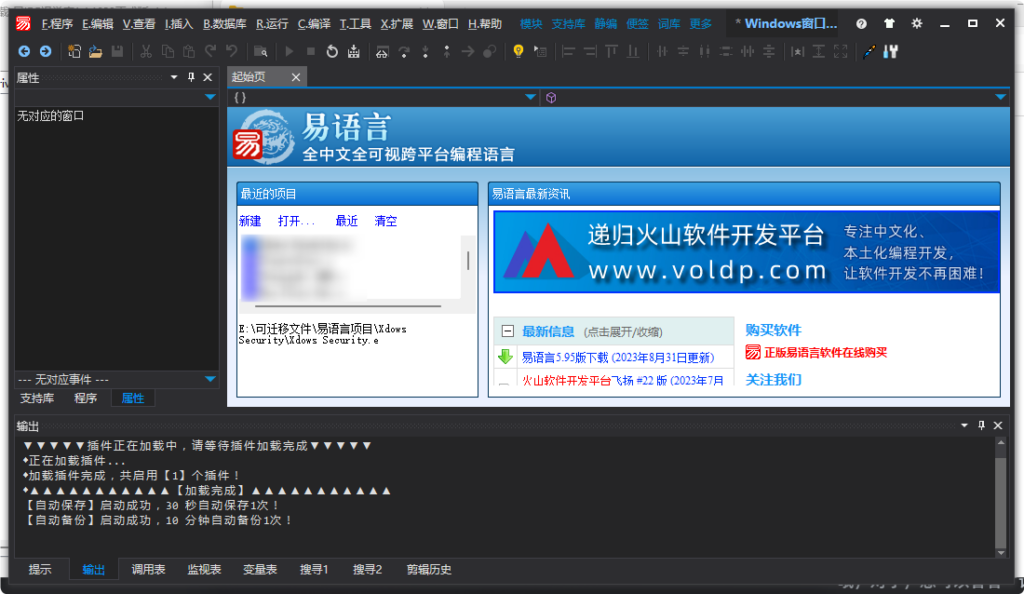This screenshot has width=1024, height=594.
Task: Click the output scrollbar down arrow
Action: (x=1000, y=552)
